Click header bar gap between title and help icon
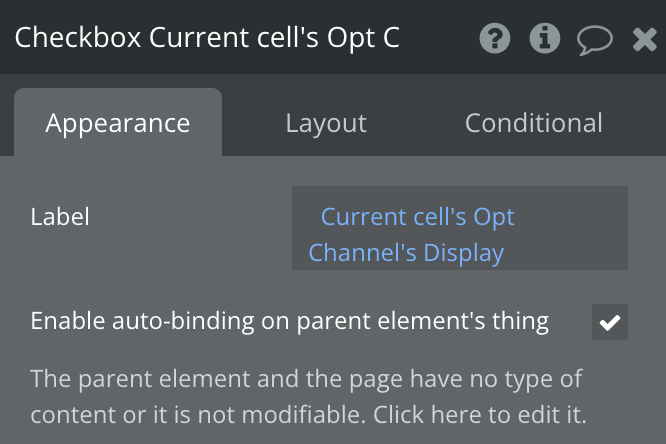The width and height of the screenshot is (666, 444). tap(440, 38)
